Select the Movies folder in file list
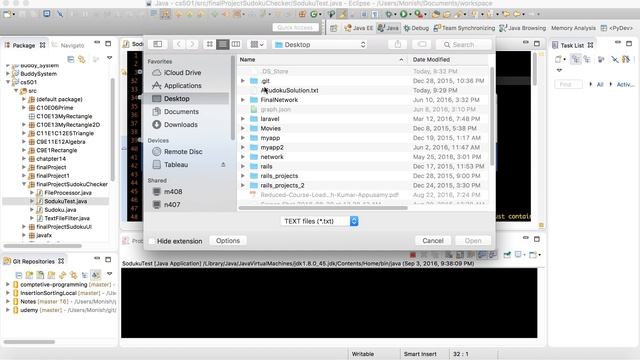This screenshot has width=640, height=360. pyautogui.click(x=270, y=128)
